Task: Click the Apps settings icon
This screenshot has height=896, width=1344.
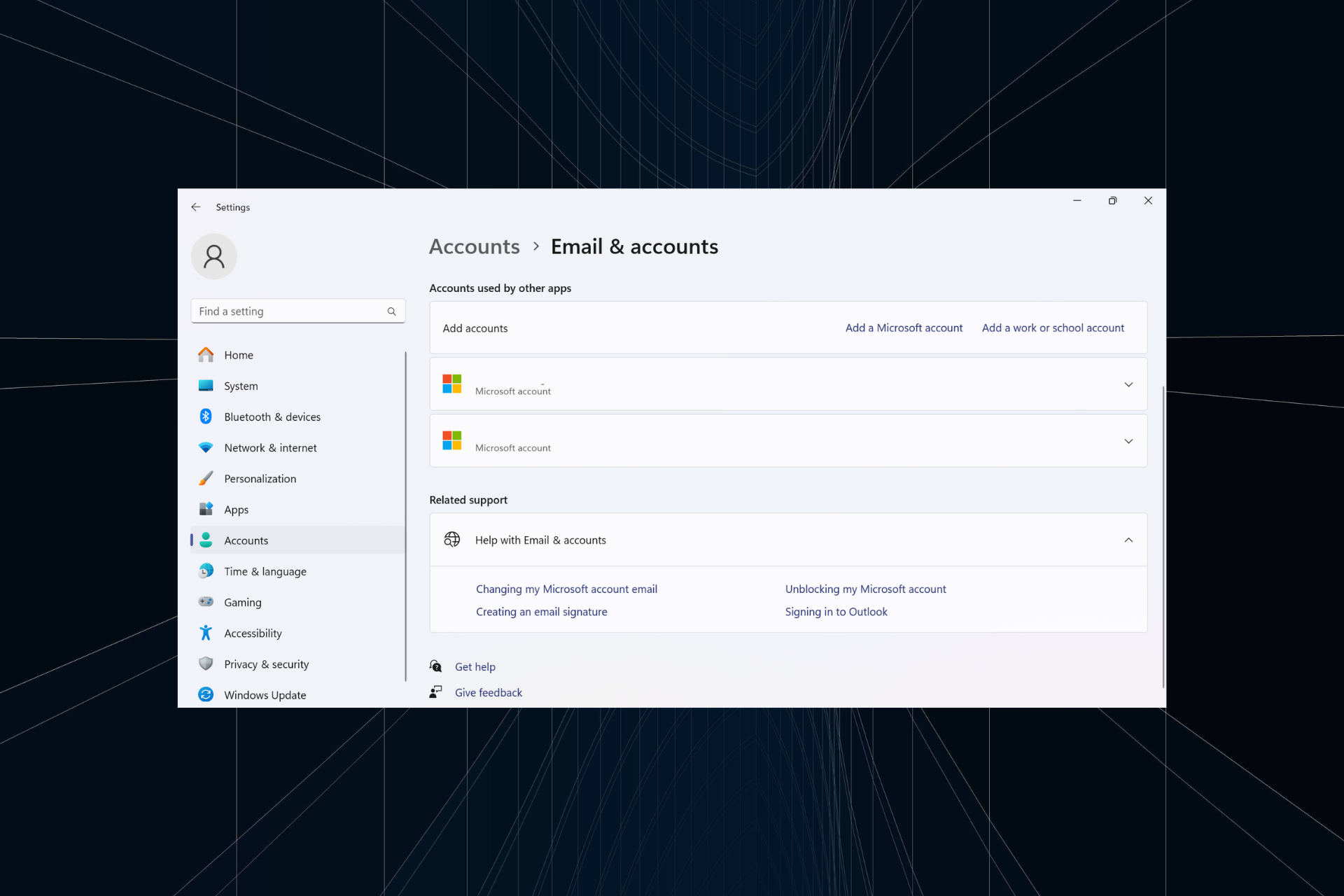Action: 206,508
